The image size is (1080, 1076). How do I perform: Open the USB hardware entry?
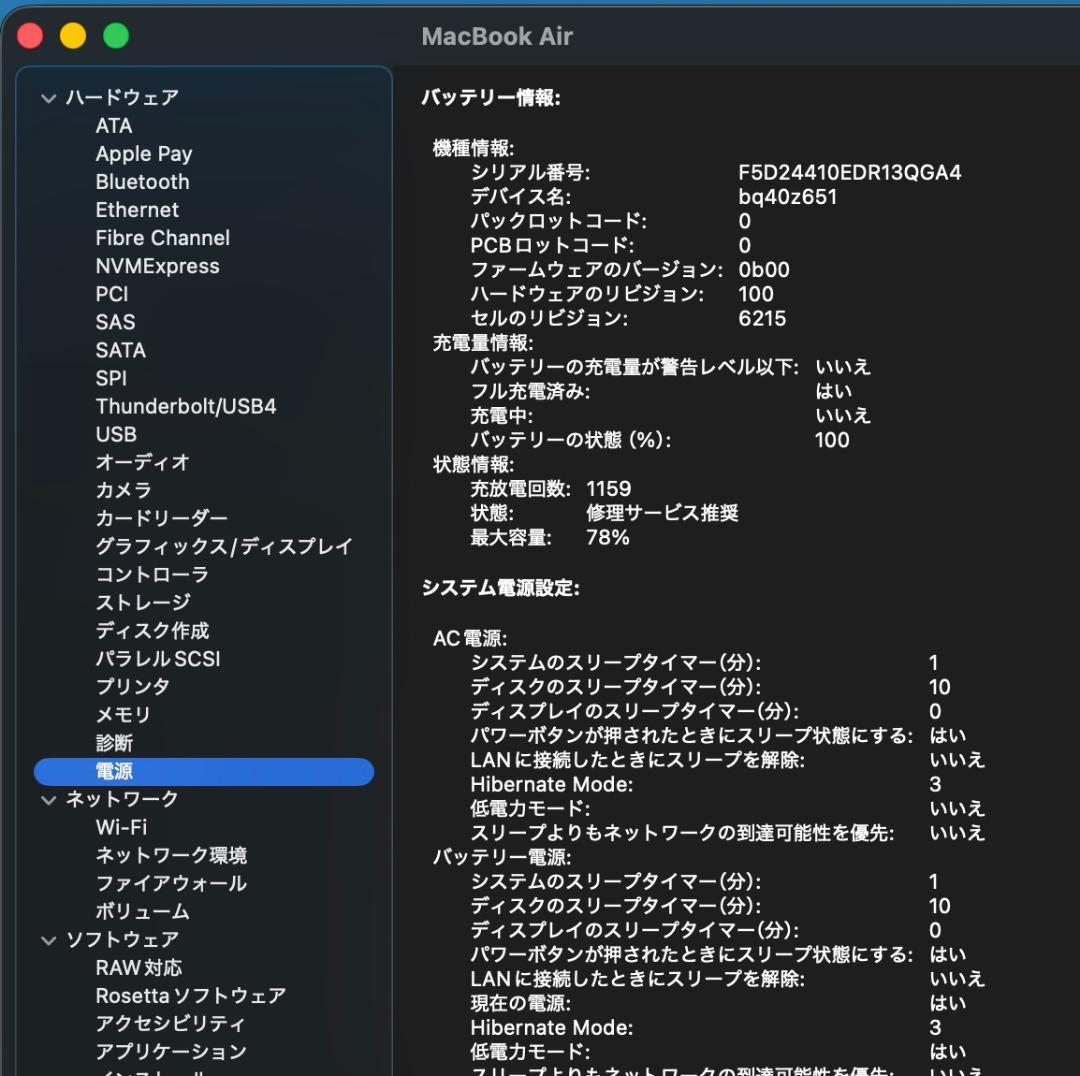click(116, 434)
